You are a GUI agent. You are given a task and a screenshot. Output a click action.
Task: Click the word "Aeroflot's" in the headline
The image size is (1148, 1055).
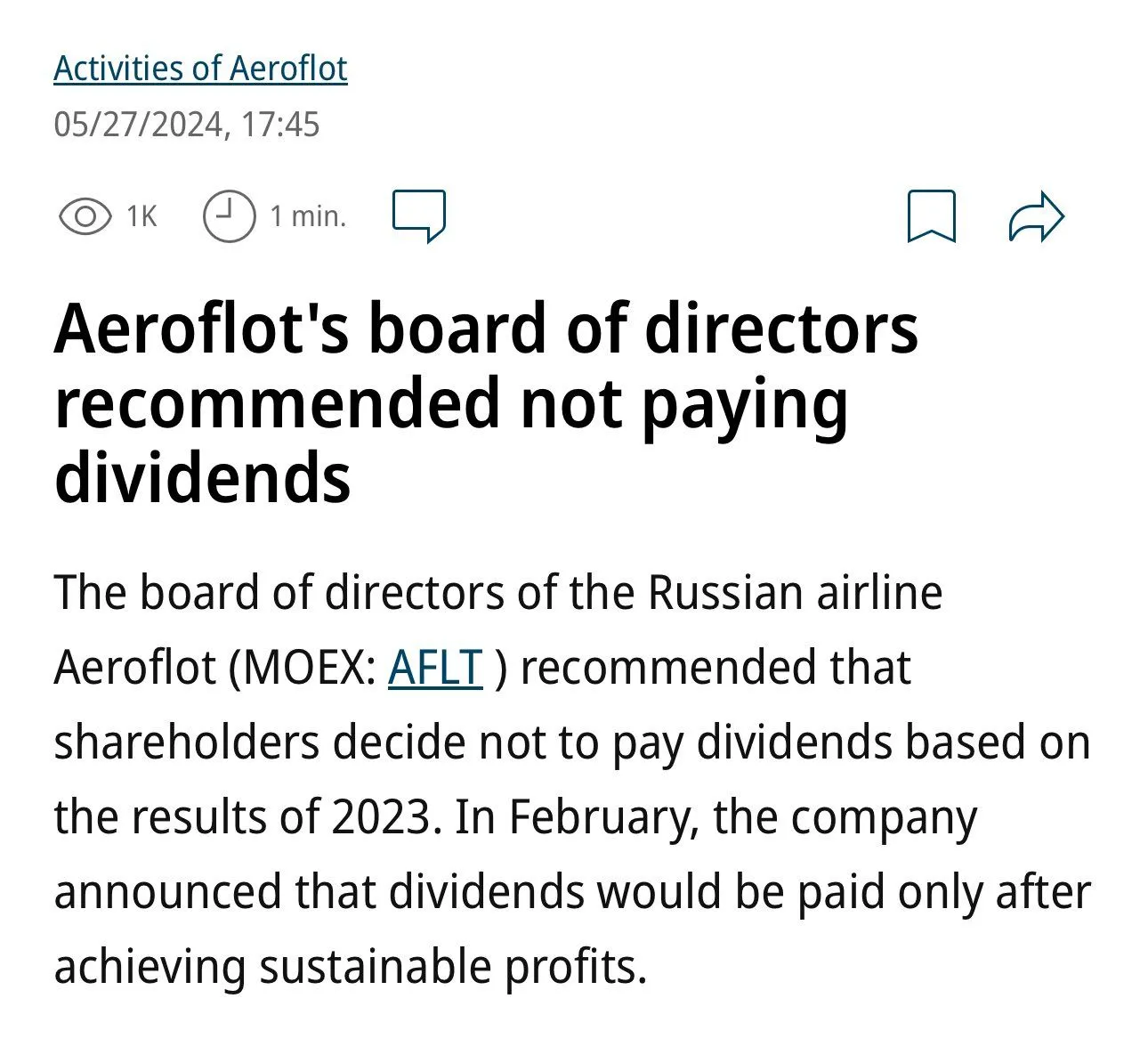(200, 329)
